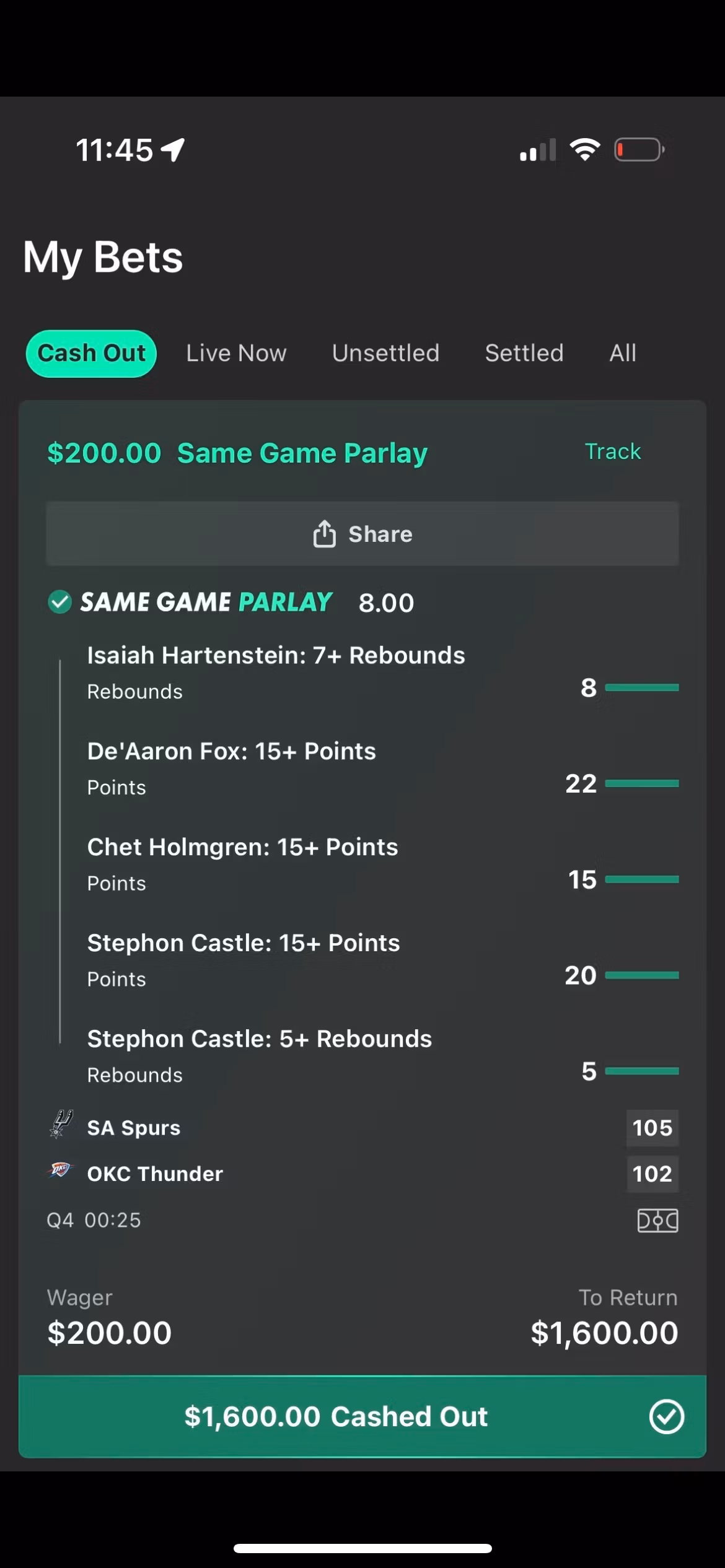This screenshot has height=1568, width=725.
Task: Tap the Stephon Castle 5+ Rebounds leg
Action: tap(259, 1039)
